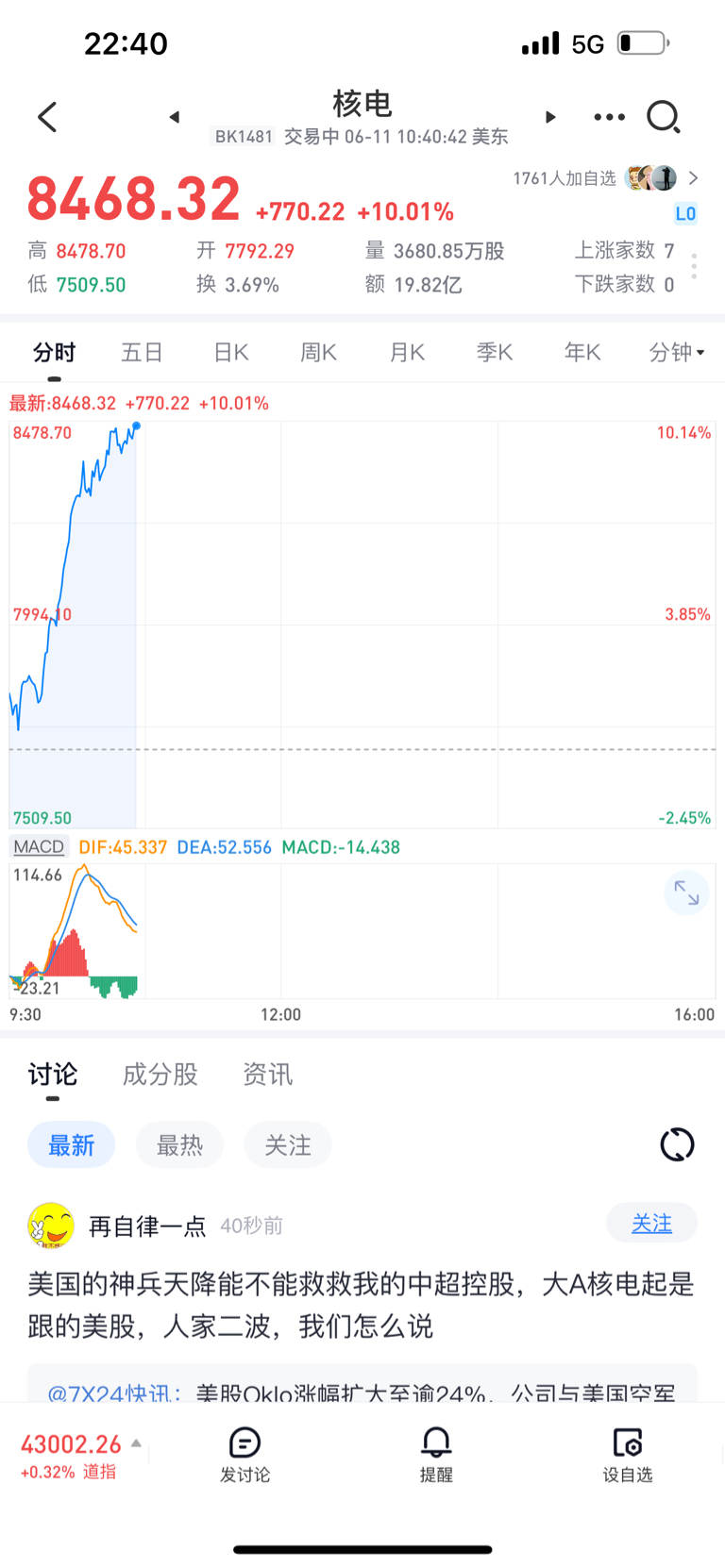Open 发讨论 post comment icon
This screenshot has height=1568, width=725.
(x=244, y=1455)
